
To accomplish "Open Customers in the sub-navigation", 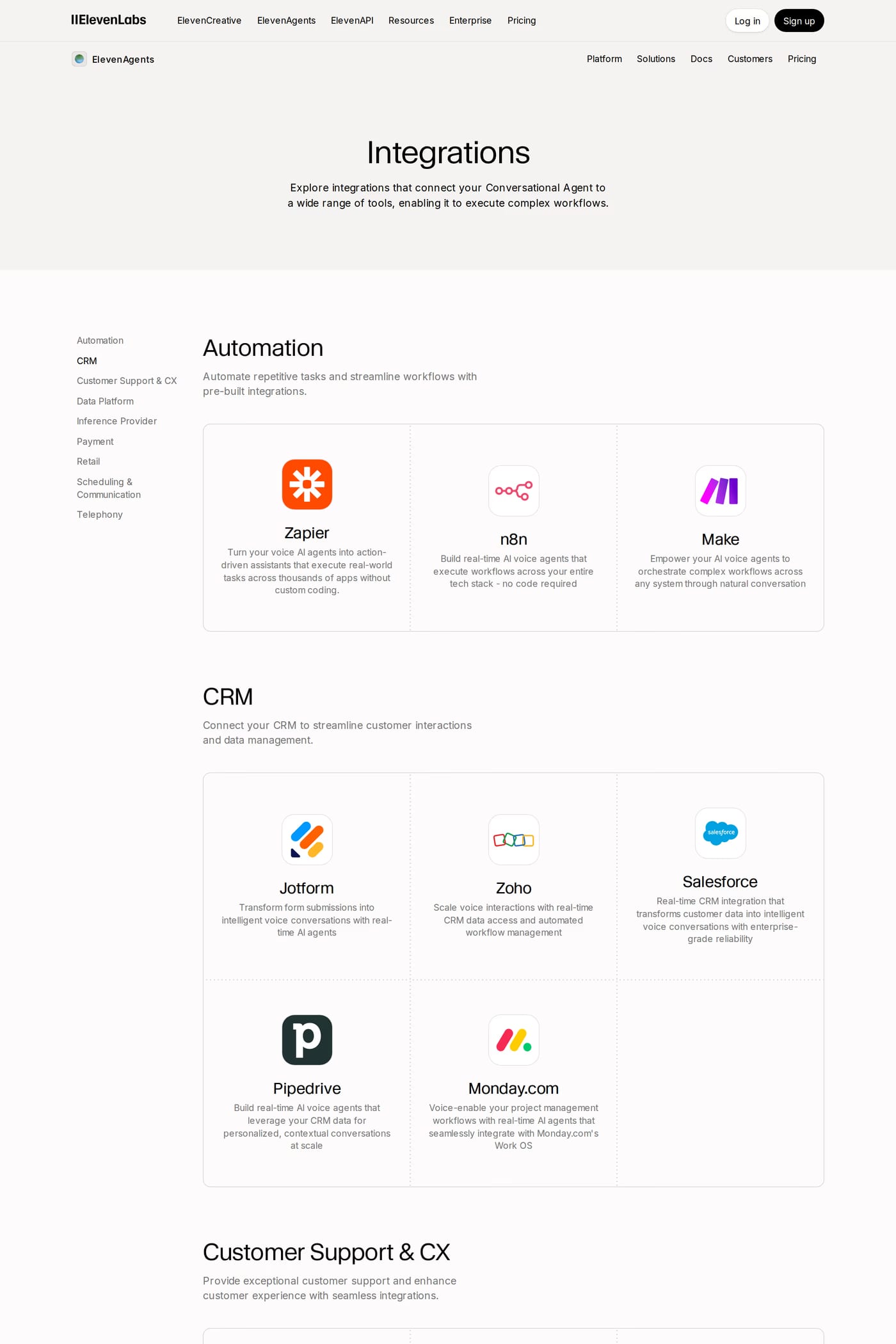I will click(750, 59).
